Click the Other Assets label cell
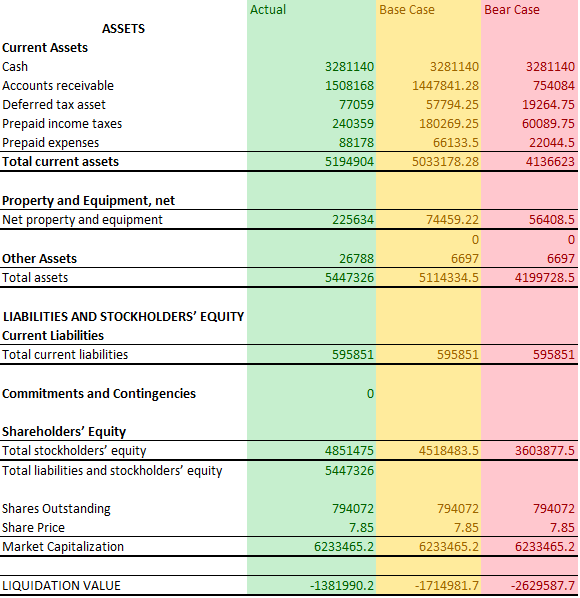 coord(123,259)
